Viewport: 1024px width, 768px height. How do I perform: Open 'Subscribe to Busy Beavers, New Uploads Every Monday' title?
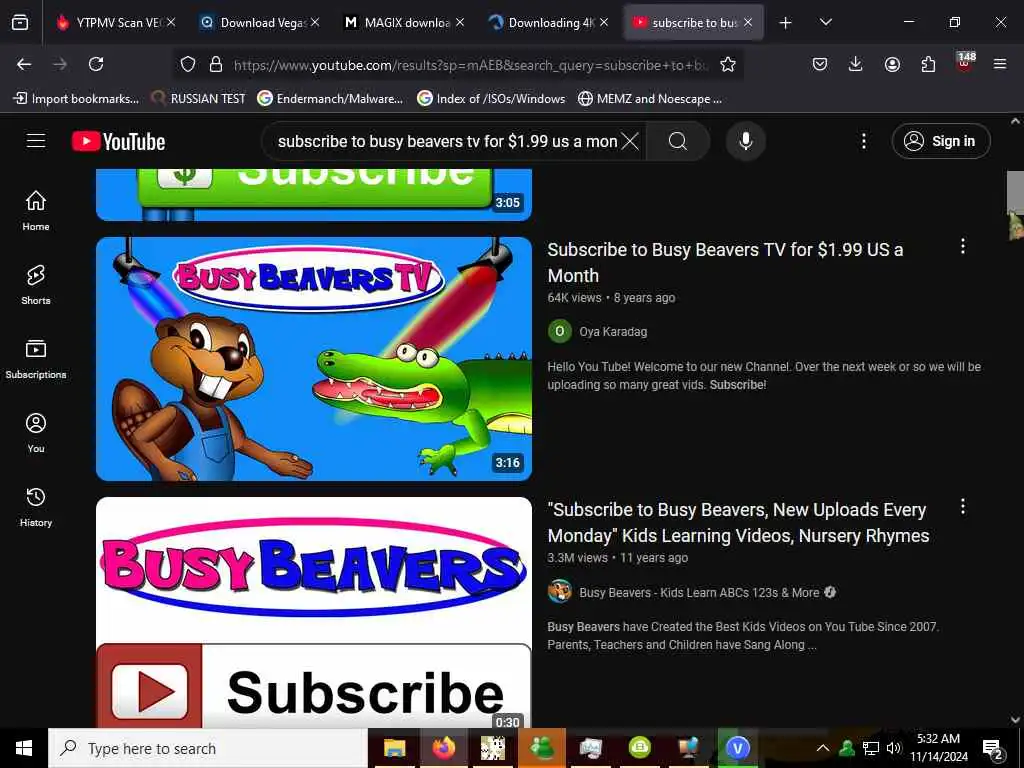[x=738, y=522]
